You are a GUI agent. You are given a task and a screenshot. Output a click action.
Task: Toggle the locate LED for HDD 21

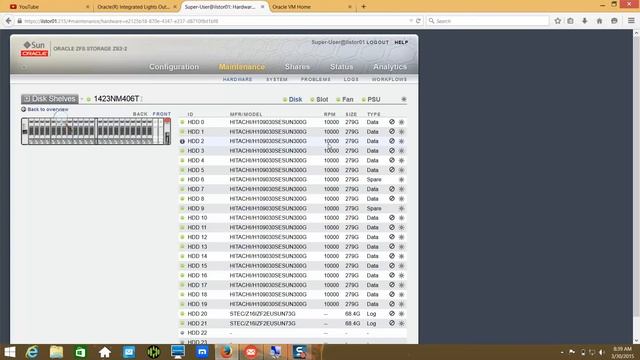pyautogui.click(x=401, y=323)
